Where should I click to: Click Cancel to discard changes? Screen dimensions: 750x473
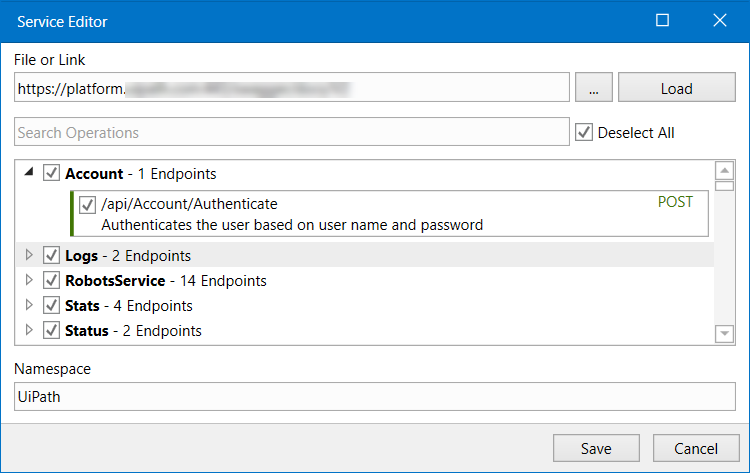[696, 449]
